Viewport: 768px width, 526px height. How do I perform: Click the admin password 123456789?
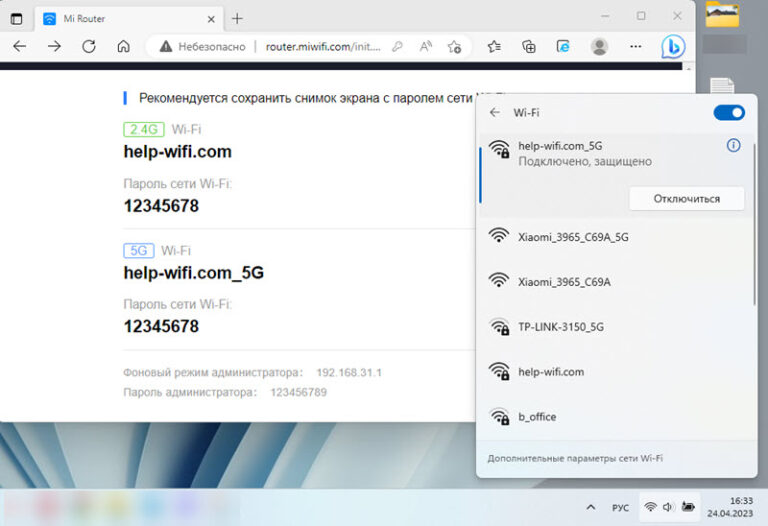tap(298, 392)
